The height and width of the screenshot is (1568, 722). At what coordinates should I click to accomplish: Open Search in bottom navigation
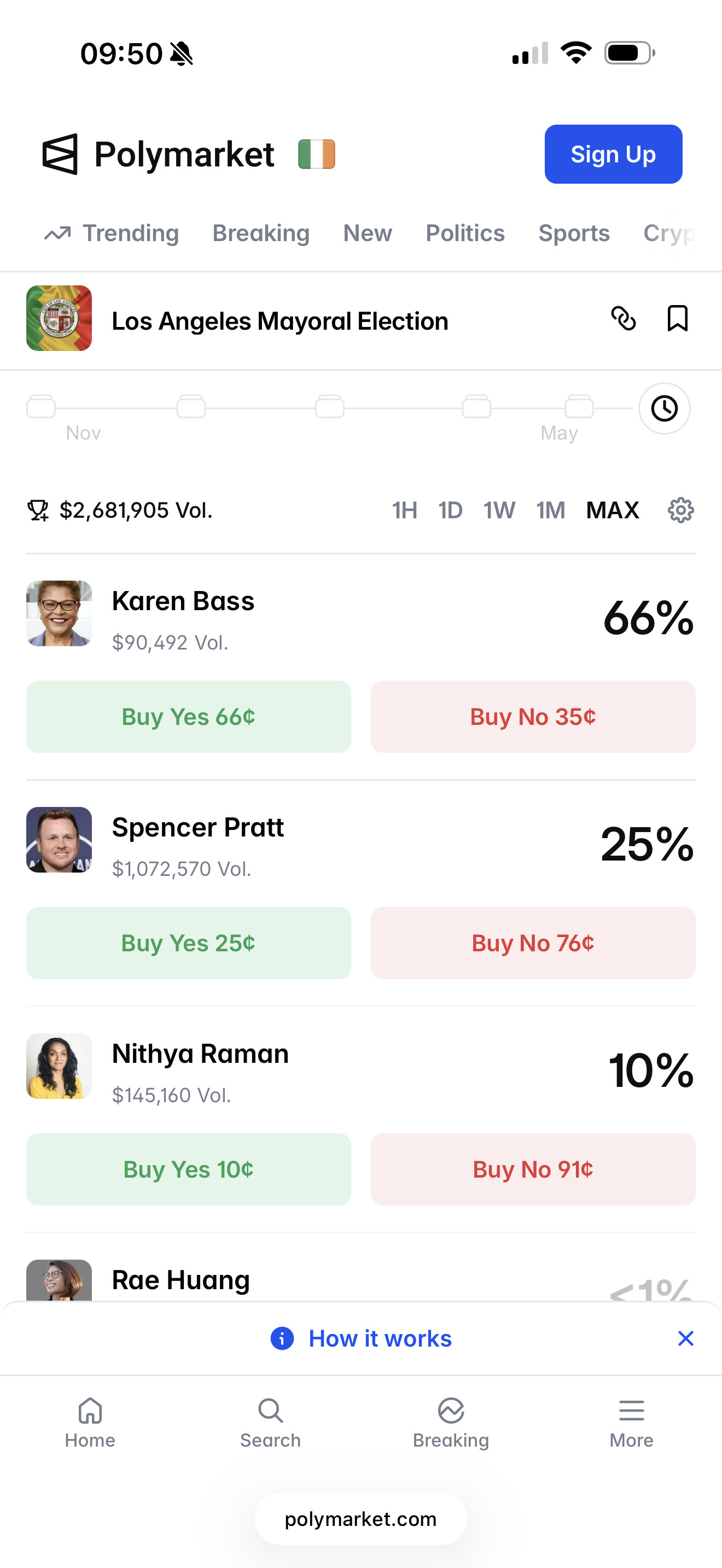(x=270, y=1423)
